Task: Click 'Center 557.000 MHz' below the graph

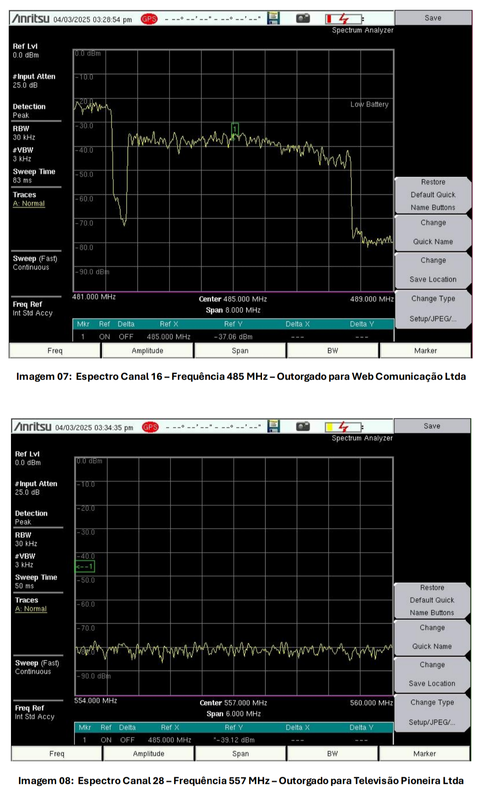Action: 233,703
